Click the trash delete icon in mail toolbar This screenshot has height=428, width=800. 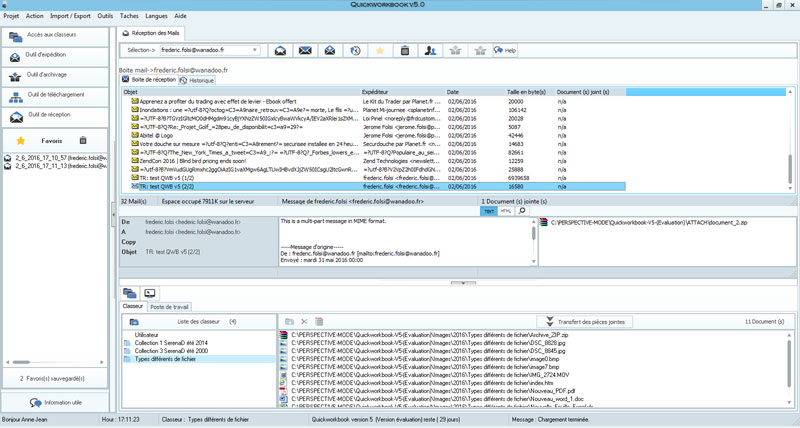click(x=405, y=51)
